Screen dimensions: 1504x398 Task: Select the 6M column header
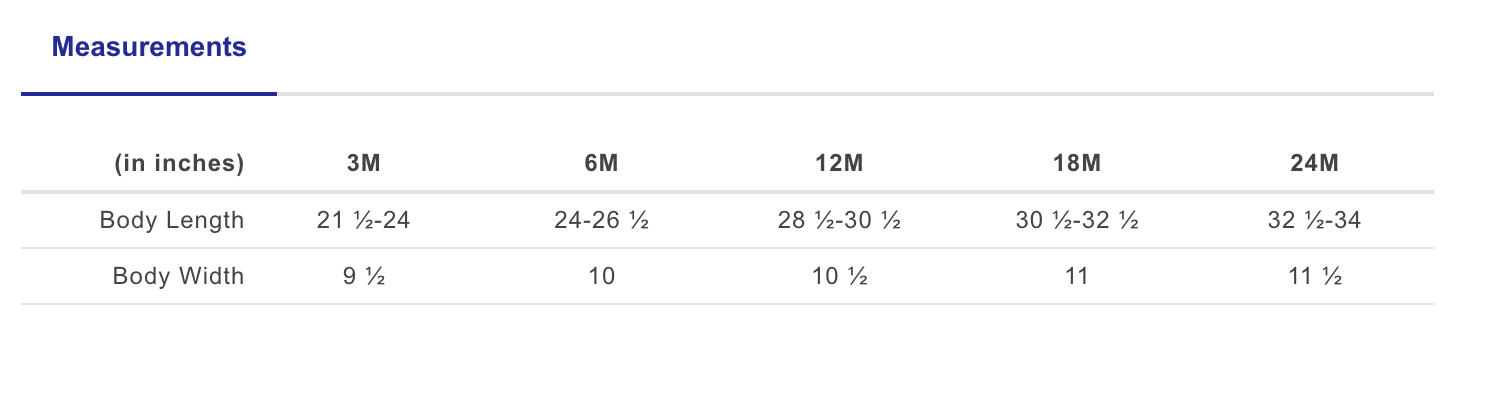tap(602, 164)
